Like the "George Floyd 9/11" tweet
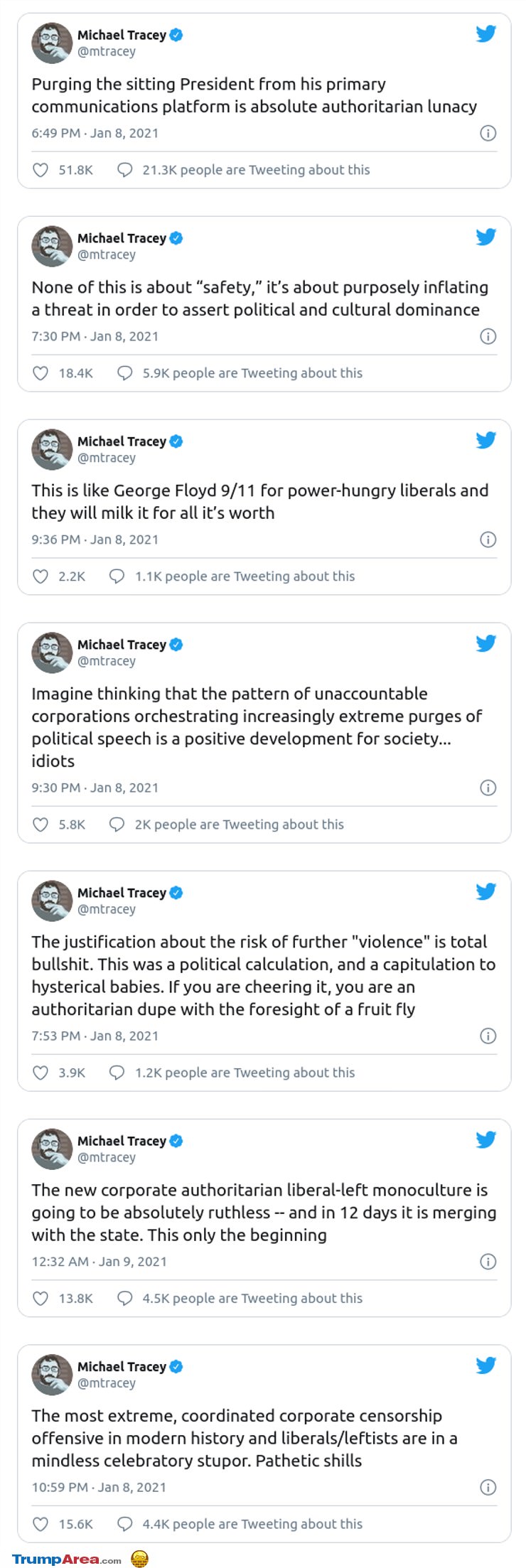 click(x=41, y=576)
